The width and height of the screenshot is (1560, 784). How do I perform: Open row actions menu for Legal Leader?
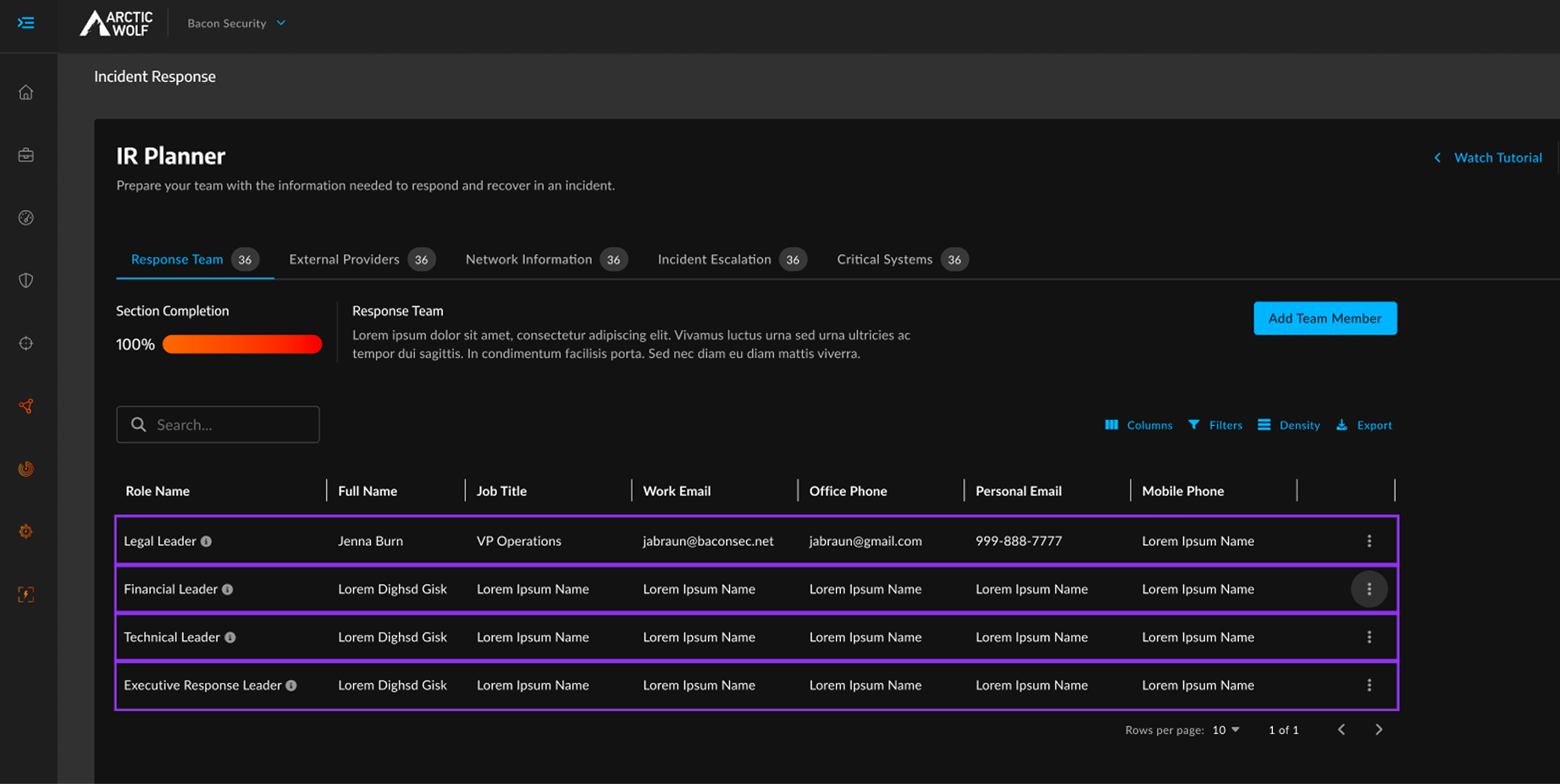[x=1369, y=541]
